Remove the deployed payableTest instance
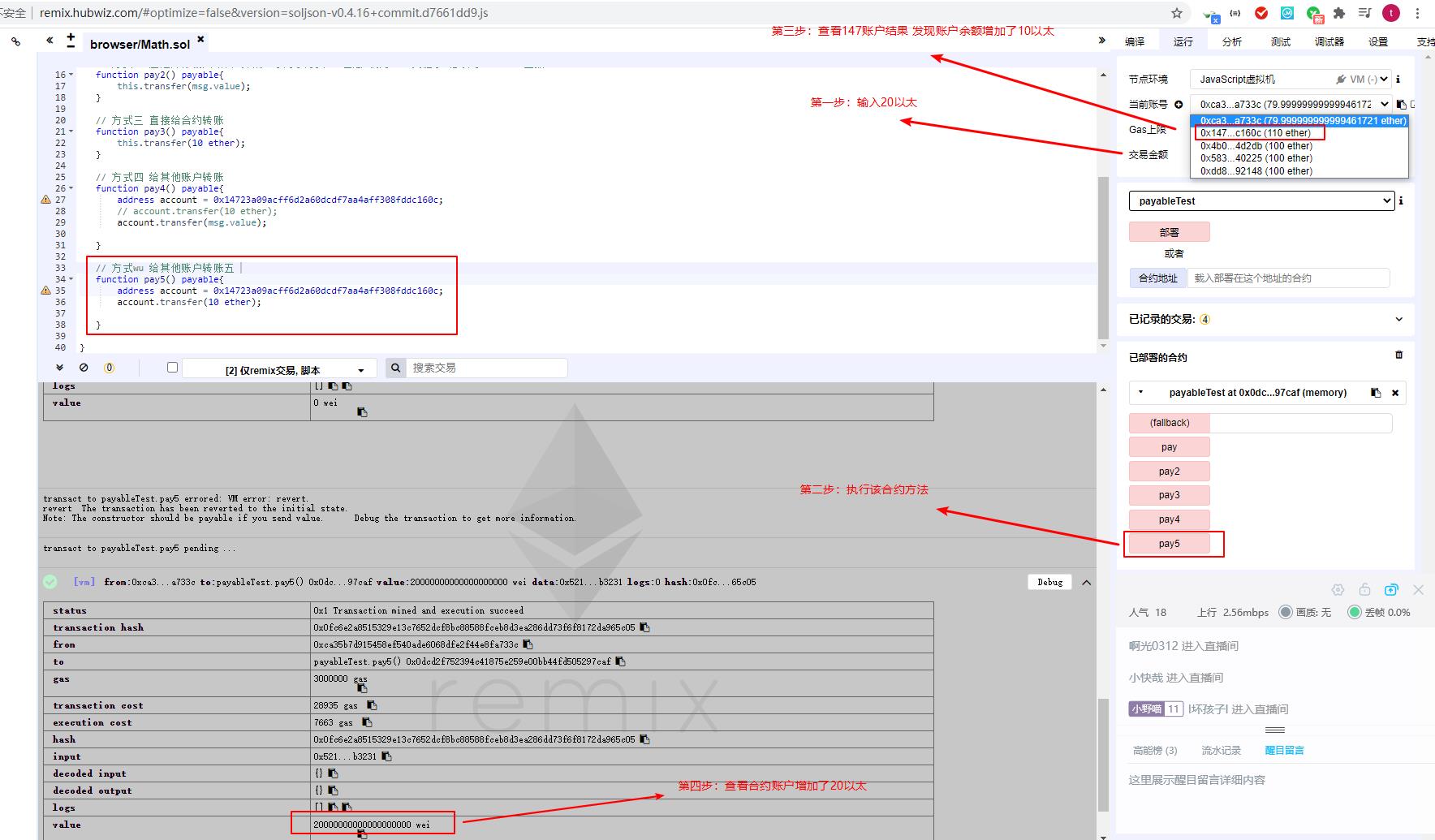This screenshot has width=1435, height=840. click(x=1395, y=393)
